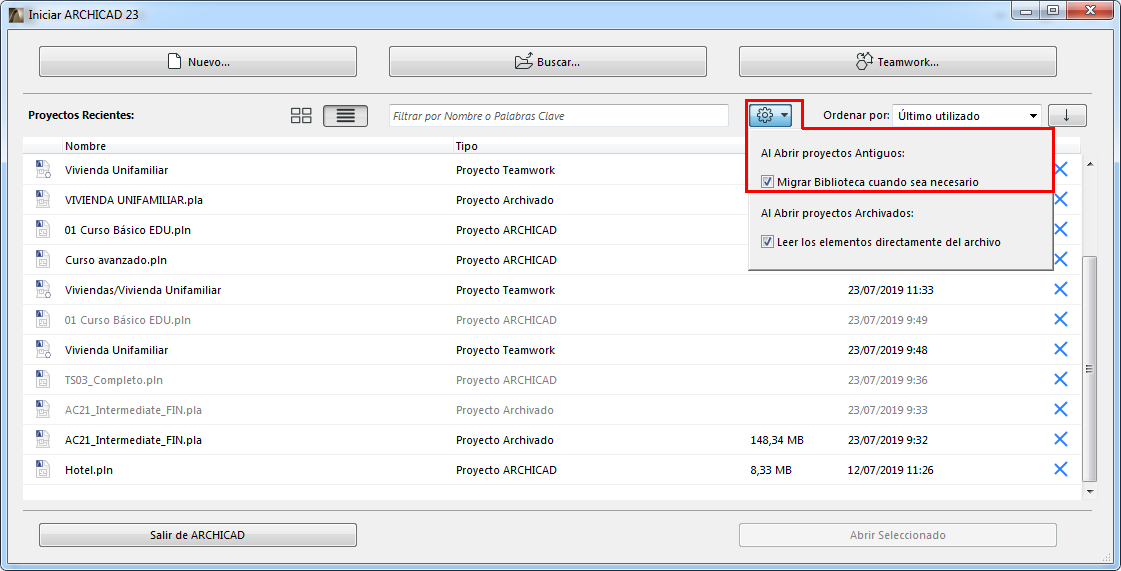Select Hotel.pln project name
The height and width of the screenshot is (571, 1121).
point(89,470)
